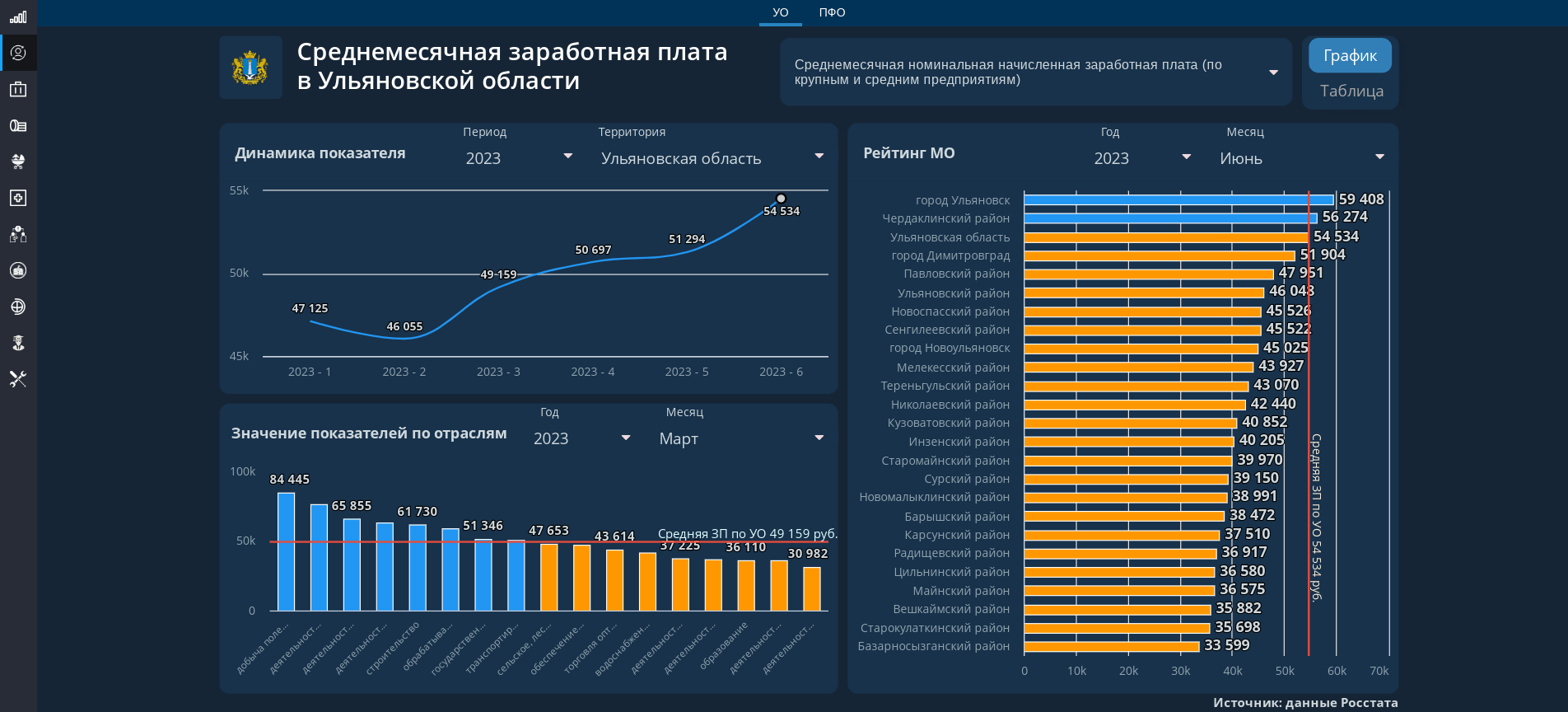Click the 54 534 data point marker
The image size is (1568, 712).
781,199
